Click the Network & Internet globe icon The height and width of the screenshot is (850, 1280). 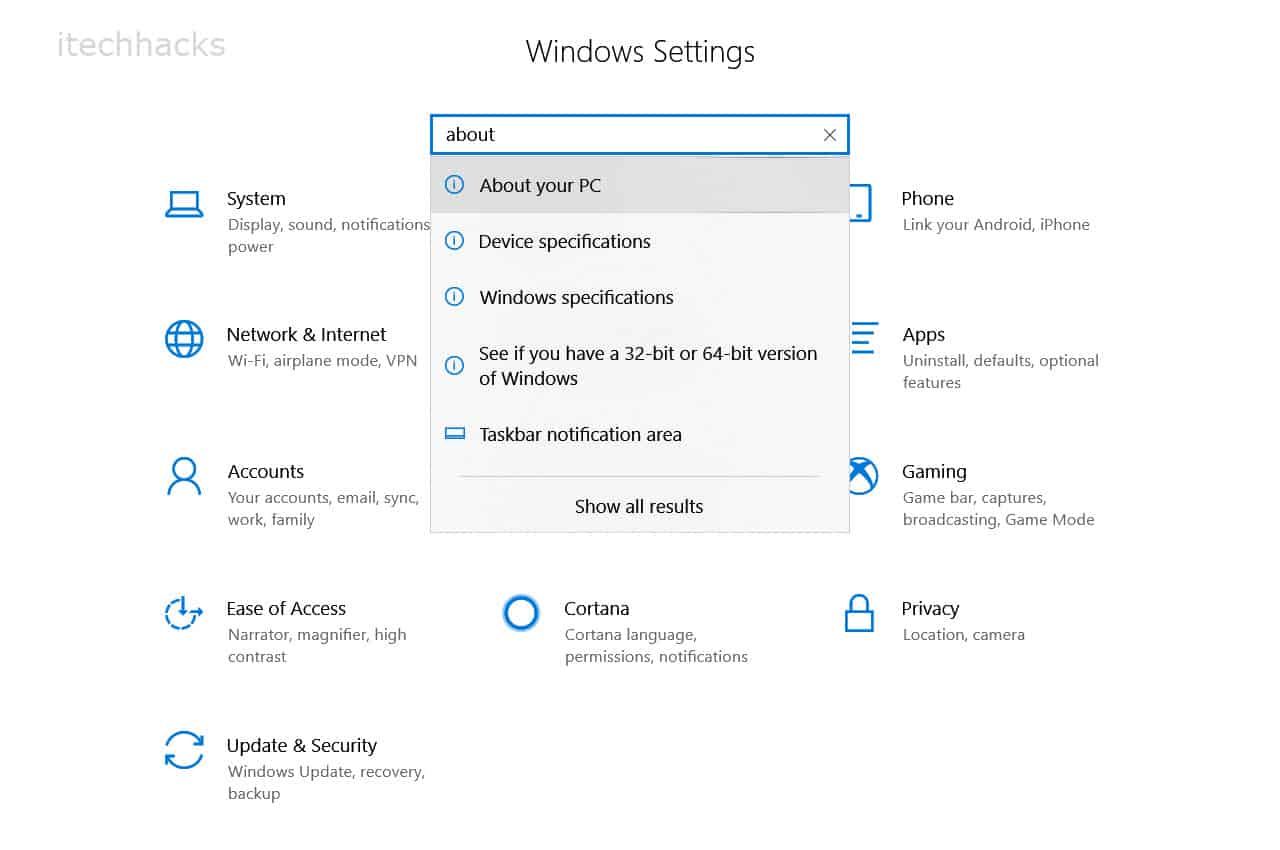click(184, 339)
